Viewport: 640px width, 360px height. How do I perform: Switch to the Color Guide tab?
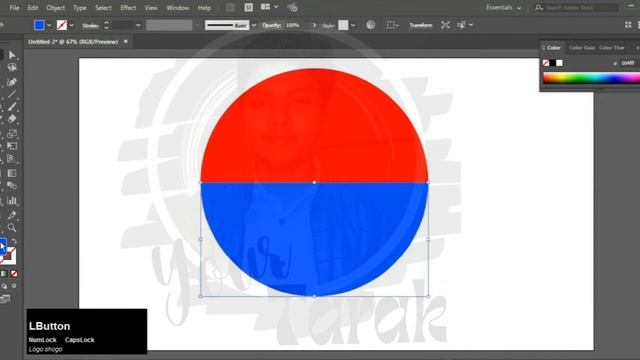[582, 48]
